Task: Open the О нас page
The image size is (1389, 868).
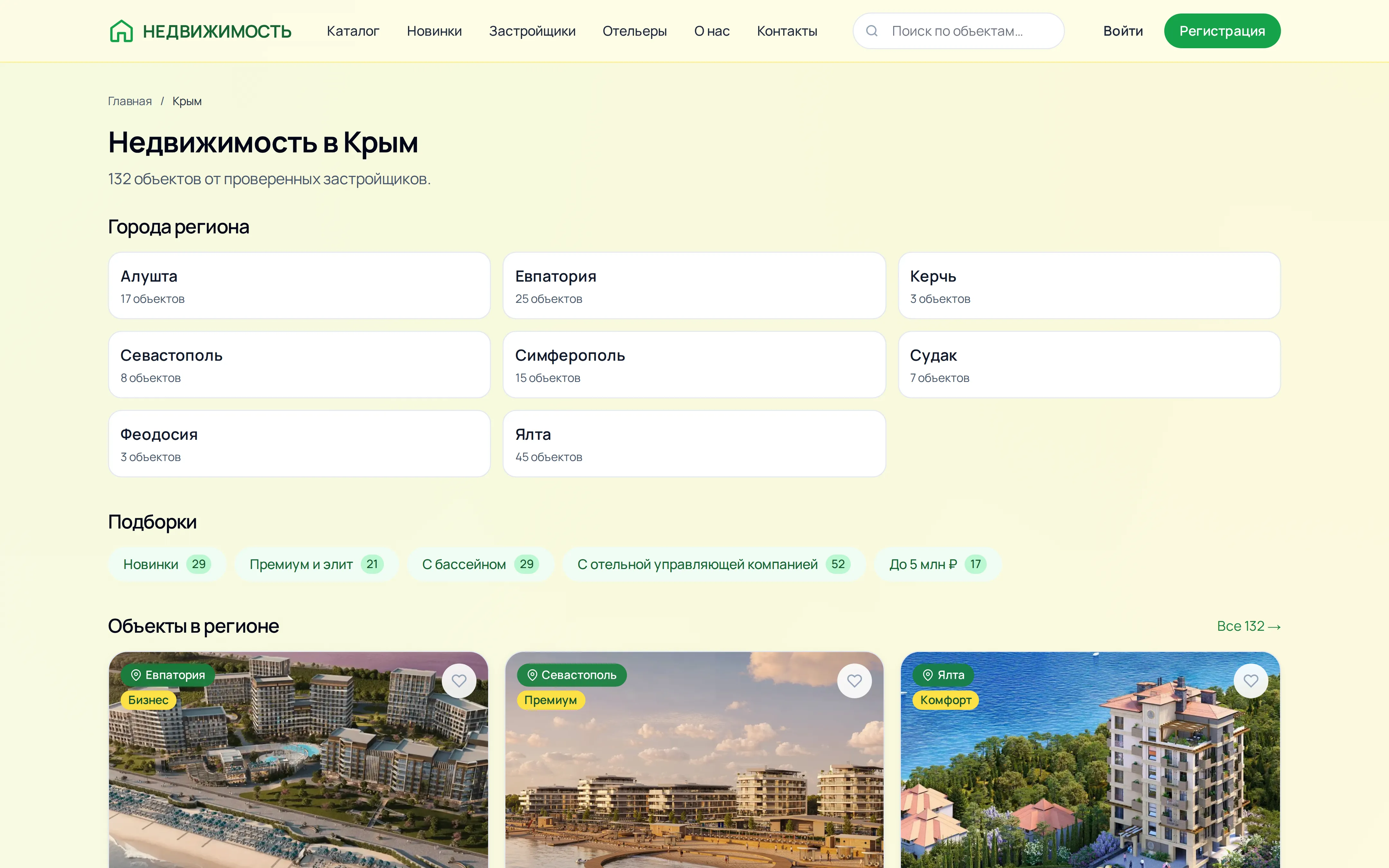Action: click(712, 31)
